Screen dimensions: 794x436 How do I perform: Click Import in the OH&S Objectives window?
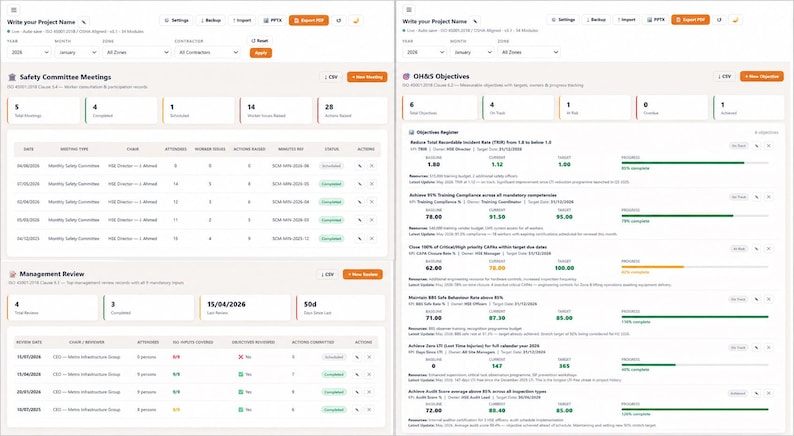626,20
